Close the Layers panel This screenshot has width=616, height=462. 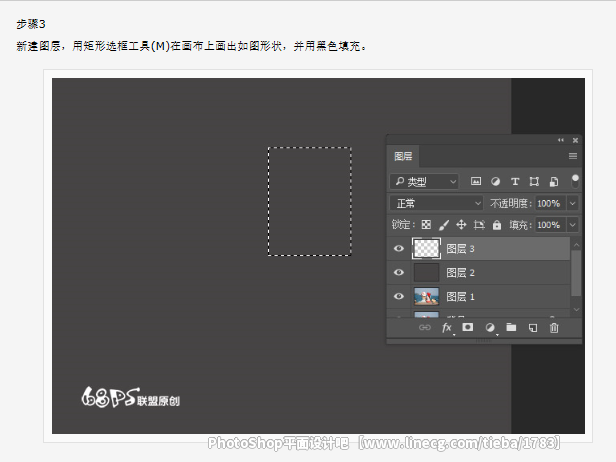(x=575, y=140)
